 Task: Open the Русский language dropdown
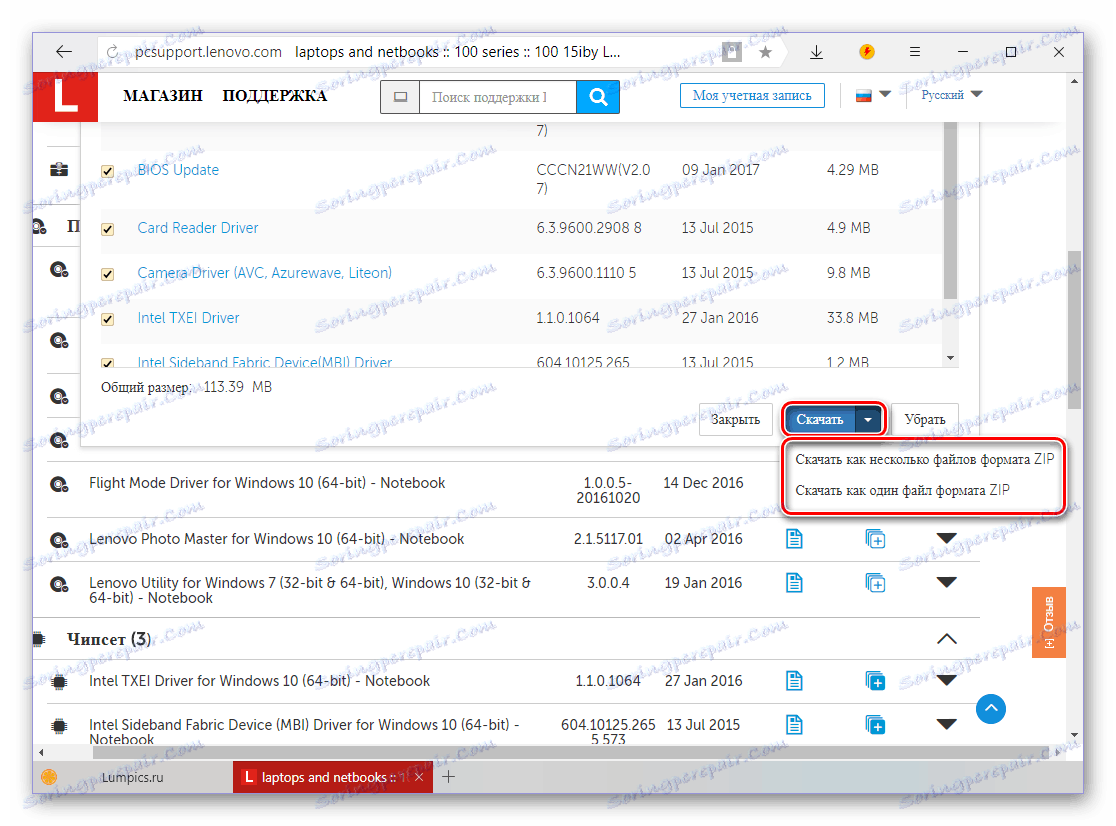click(x=951, y=95)
